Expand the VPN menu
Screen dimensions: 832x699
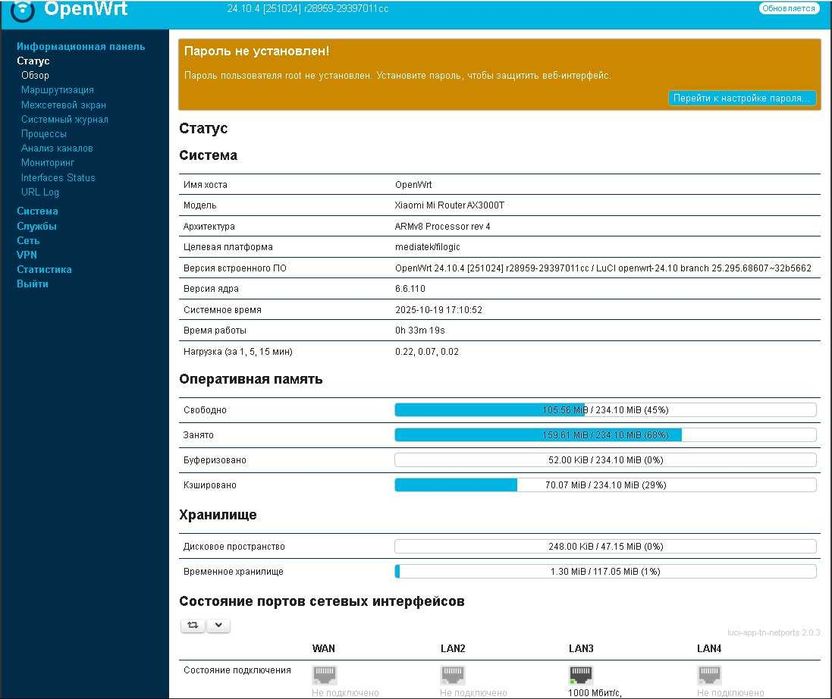[x=27, y=255]
